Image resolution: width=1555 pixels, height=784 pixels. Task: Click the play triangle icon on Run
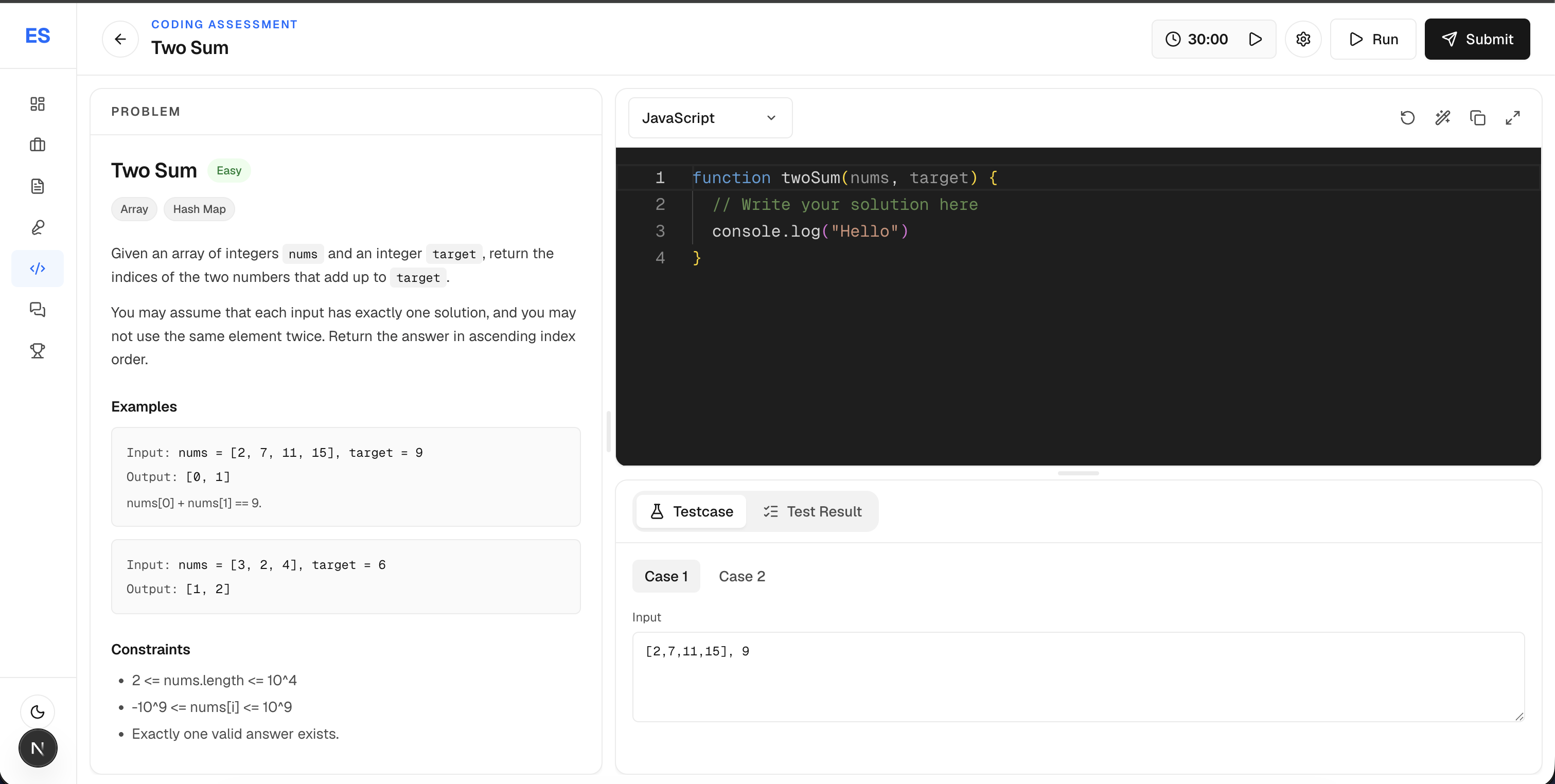[x=1356, y=39]
